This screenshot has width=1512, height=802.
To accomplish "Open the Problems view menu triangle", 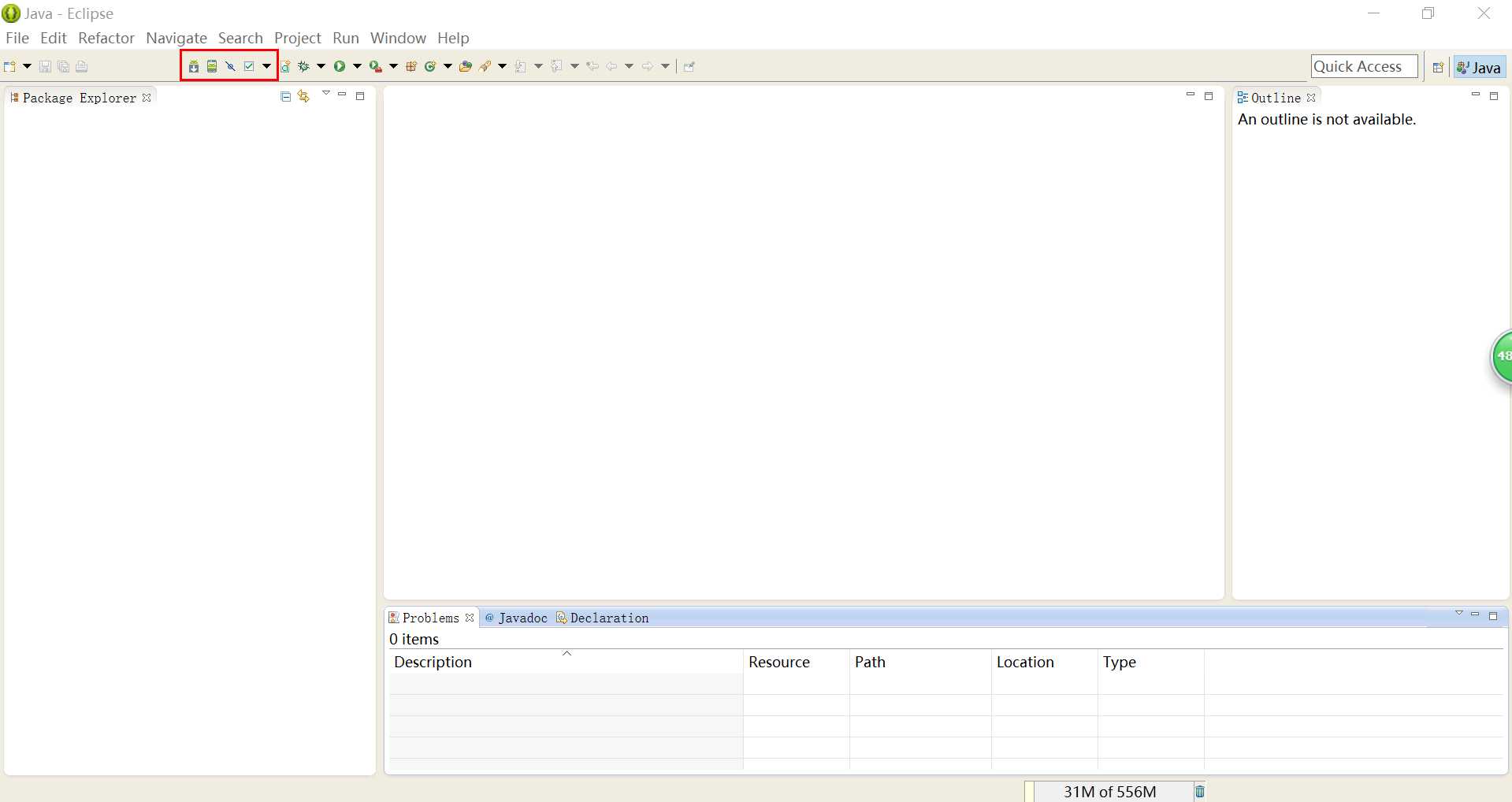I will (1458, 613).
